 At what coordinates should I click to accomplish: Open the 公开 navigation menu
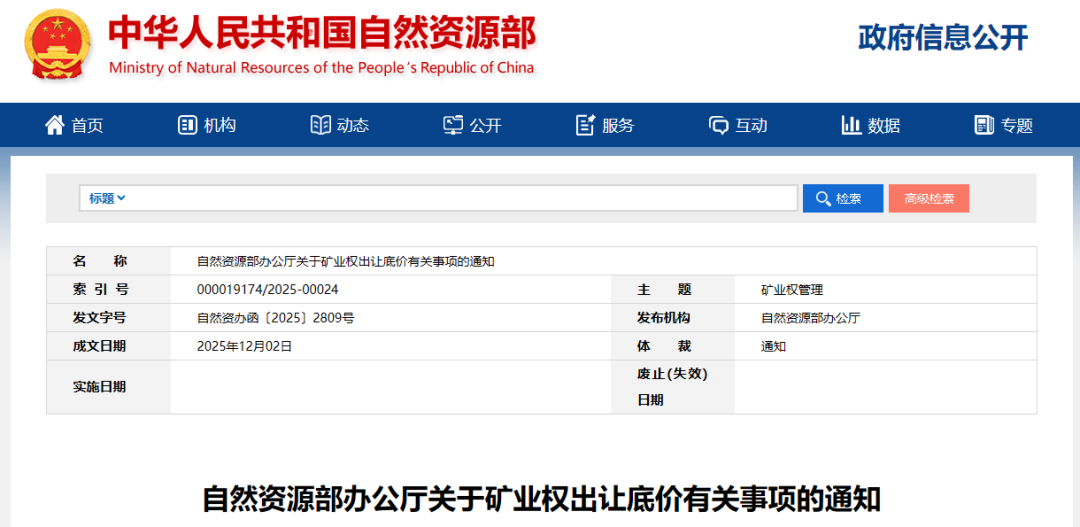point(485,125)
